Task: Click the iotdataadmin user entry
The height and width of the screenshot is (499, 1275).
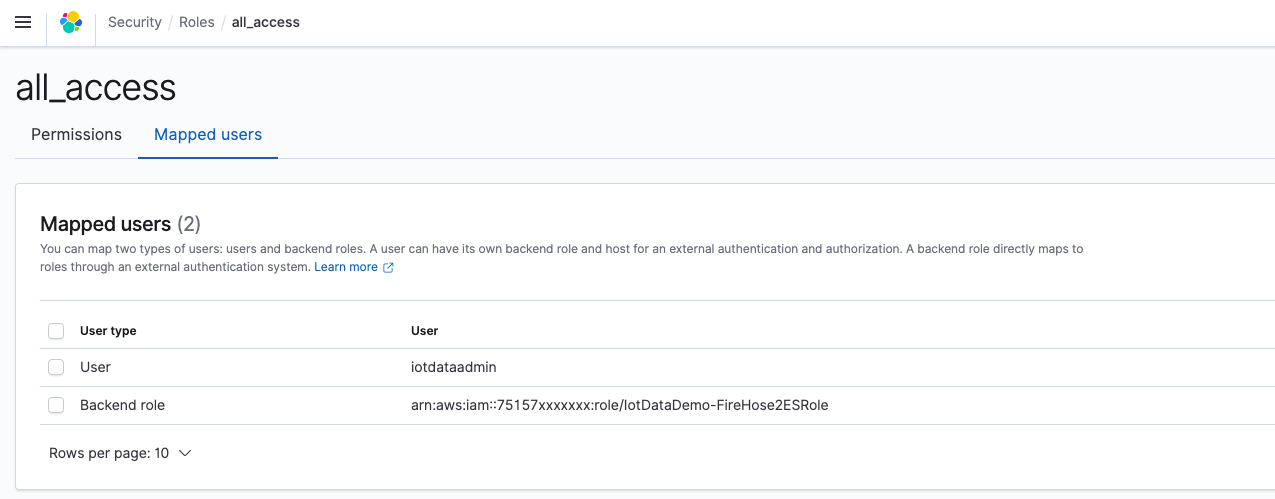Action: [454, 367]
